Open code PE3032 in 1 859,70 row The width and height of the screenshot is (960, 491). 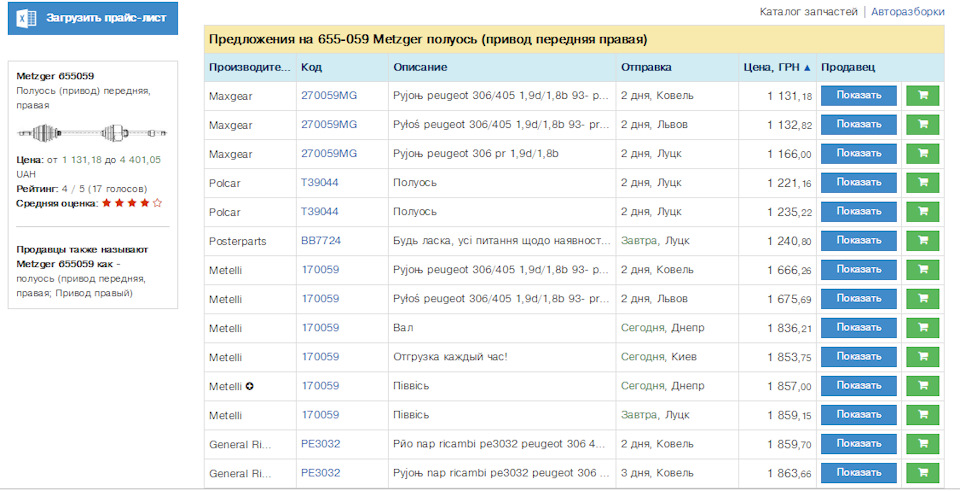pos(321,444)
